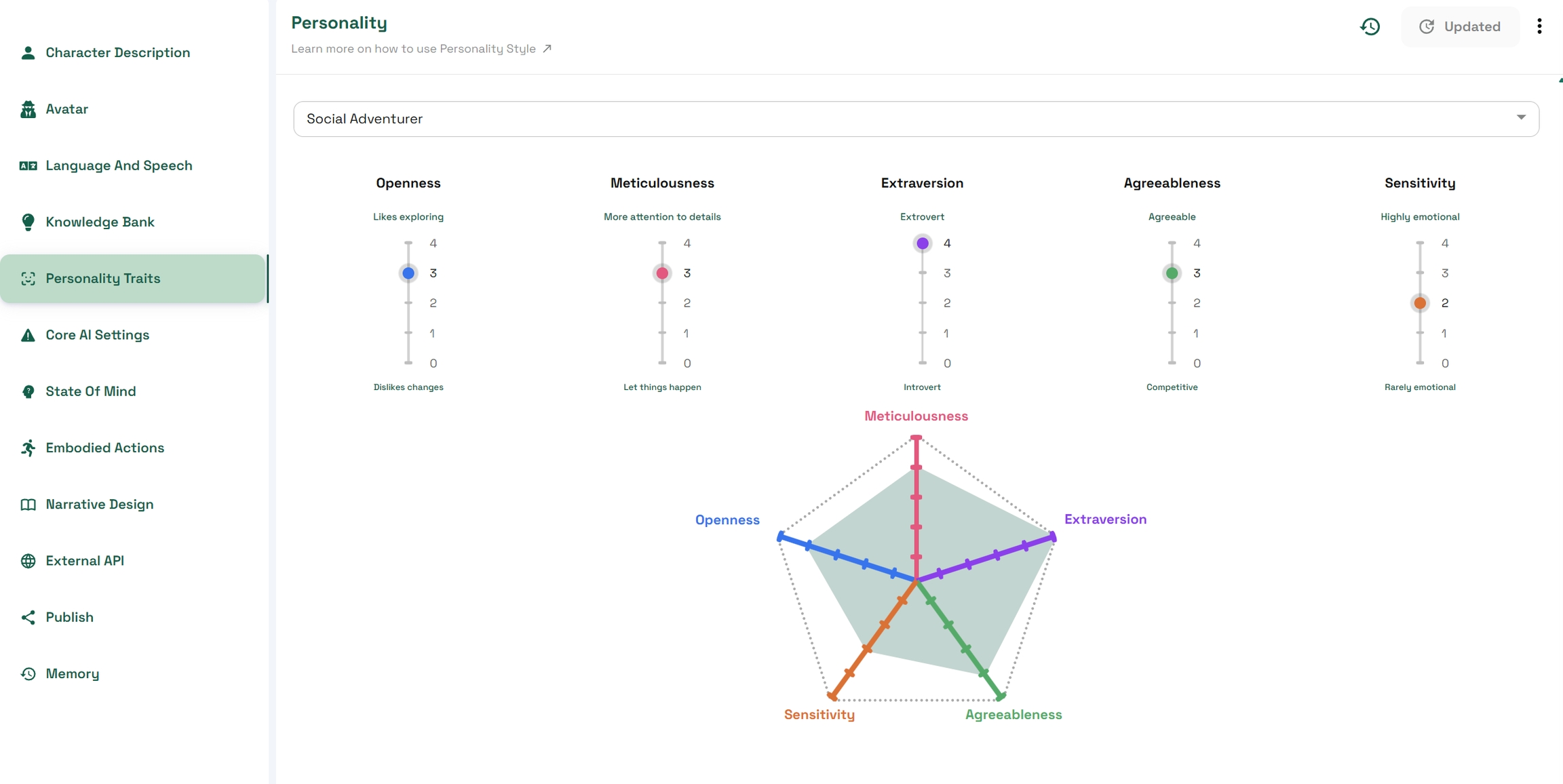This screenshot has height=784, width=1563.
Task: Set Agreeableness slider to level 1
Action: pyautogui.click(x=1172, y=333)
